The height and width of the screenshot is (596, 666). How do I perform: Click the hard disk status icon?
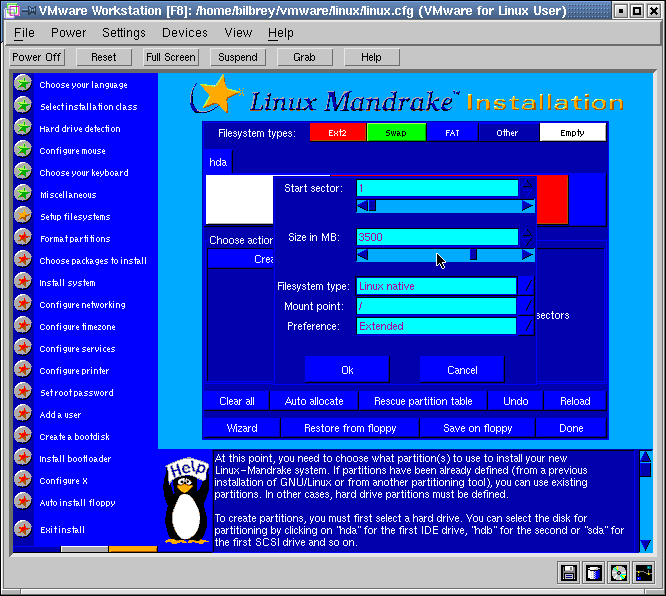tap(594, 573)
